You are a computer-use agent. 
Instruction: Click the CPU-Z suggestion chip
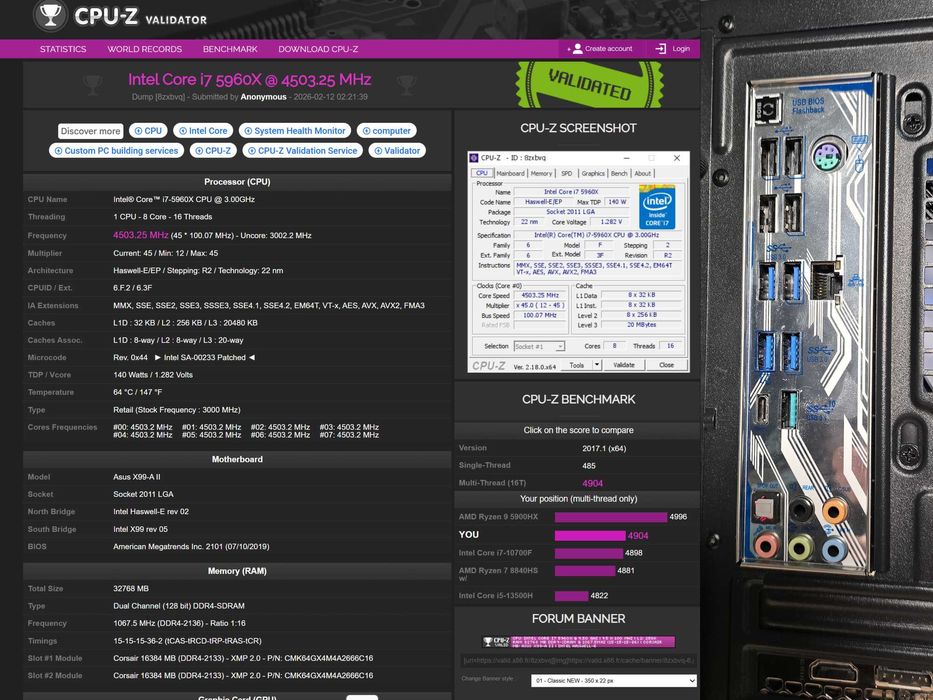[x=213, y=151]
